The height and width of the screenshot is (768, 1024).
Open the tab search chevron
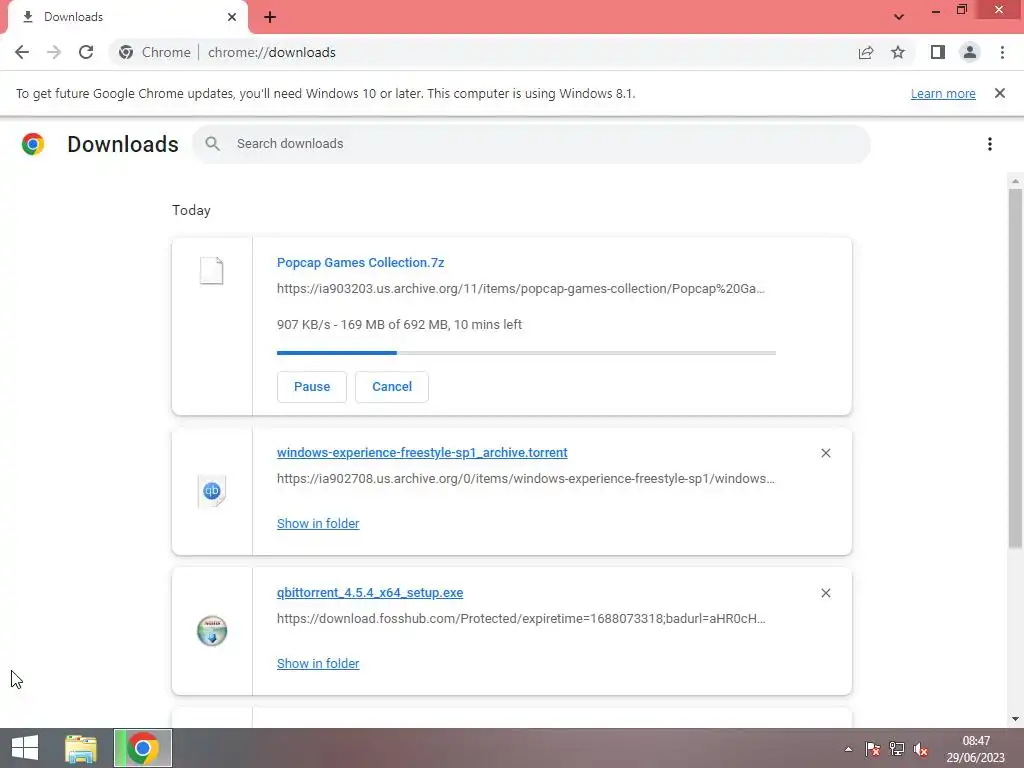pyautogui.click(x=899, y=17)
